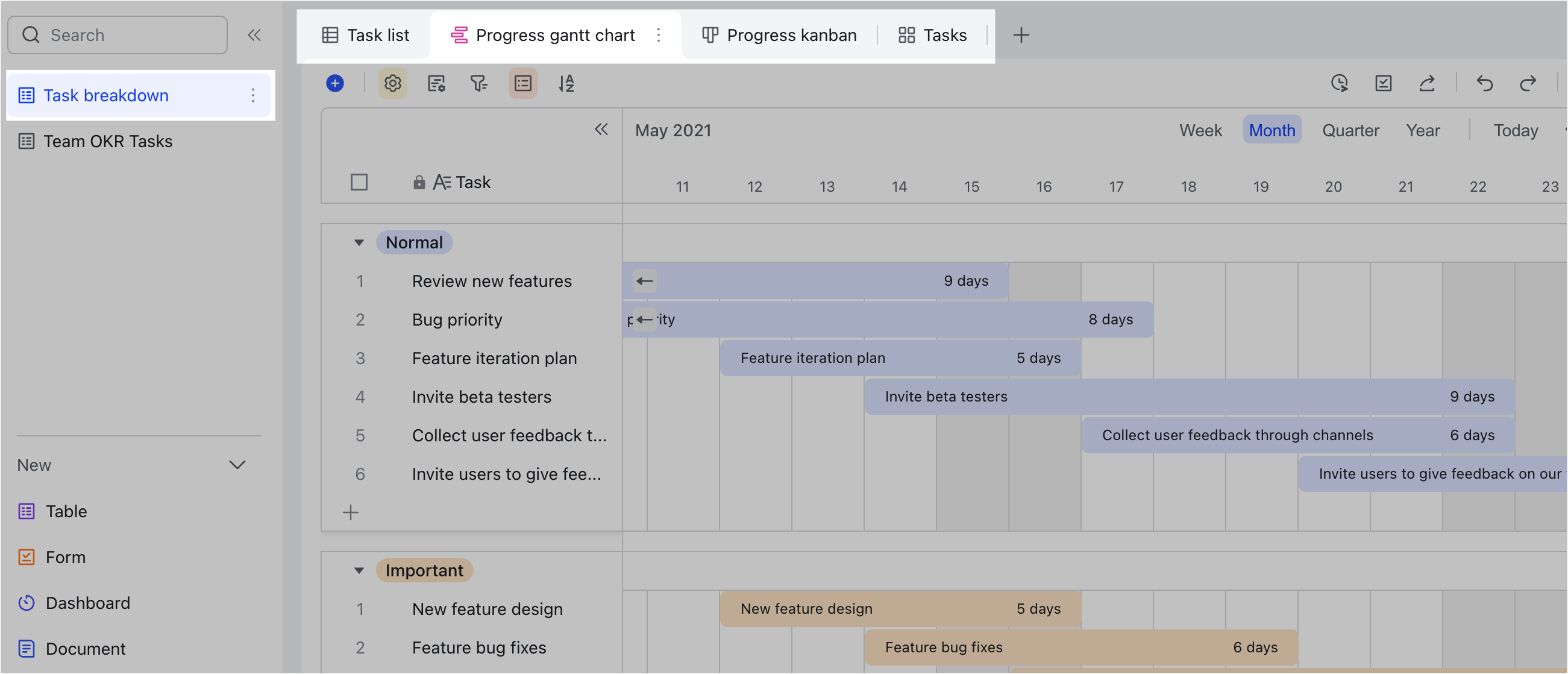Click the undo arrow icon
The width and height of the screenshot is (1568, 674).
(1485, 83)
